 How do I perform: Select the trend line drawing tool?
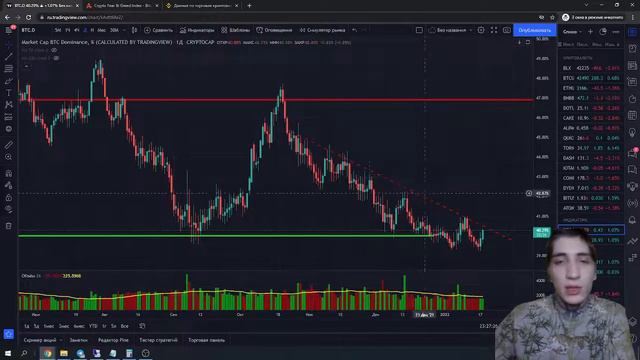pos(9,56)
